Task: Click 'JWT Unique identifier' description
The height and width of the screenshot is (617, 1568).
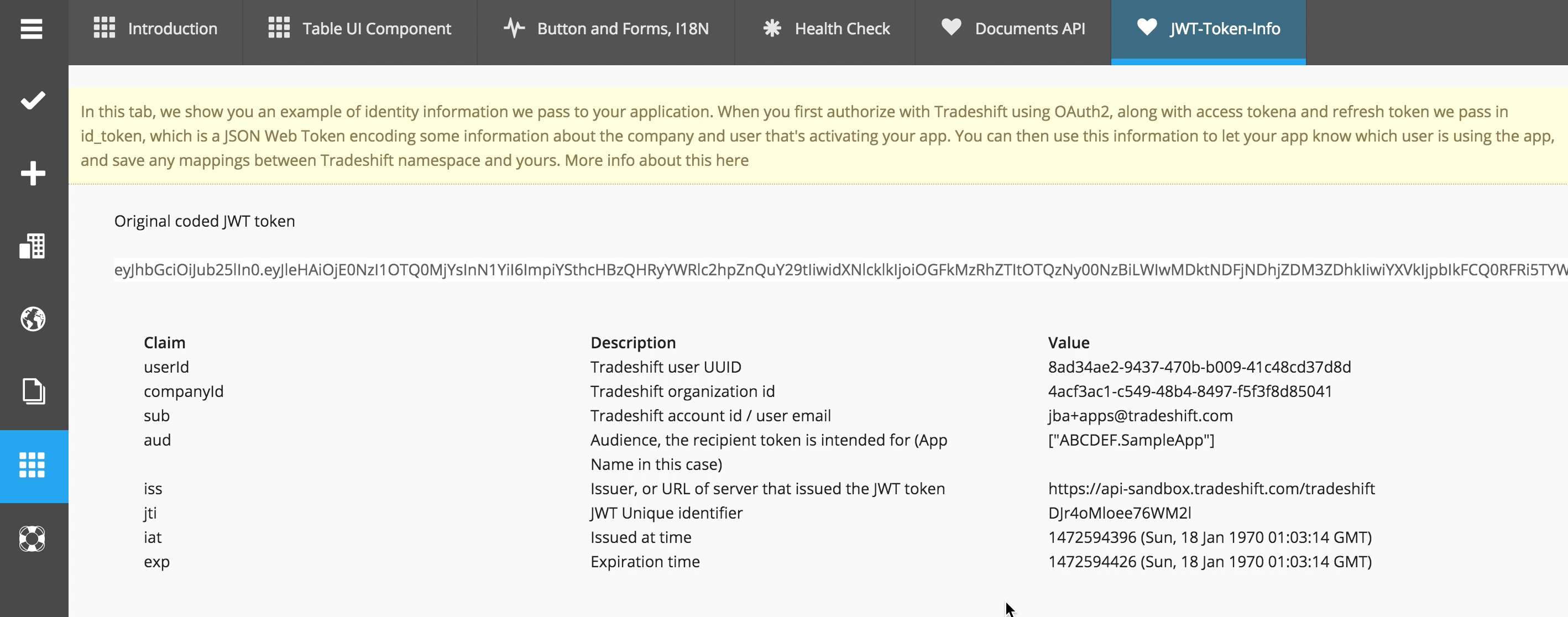Action: click(667, 513)
